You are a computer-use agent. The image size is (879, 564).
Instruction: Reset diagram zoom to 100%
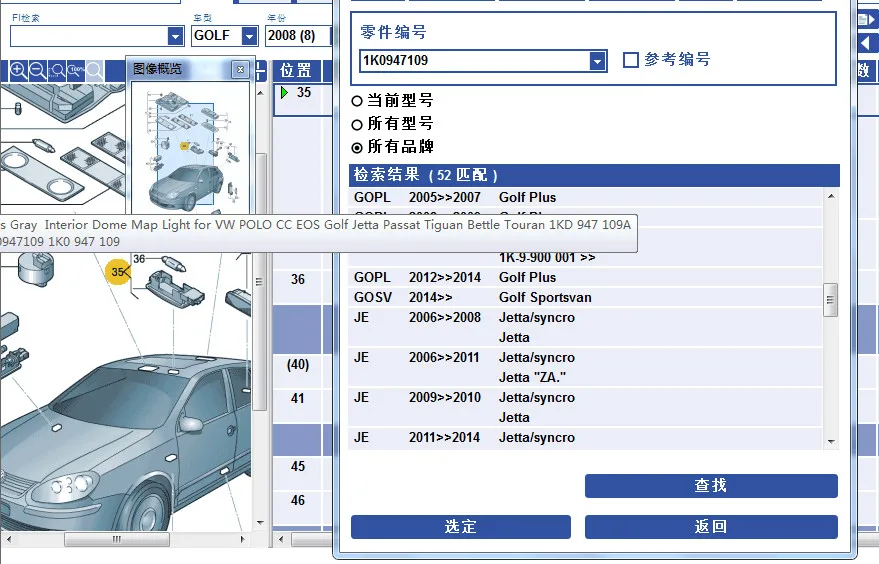pos(76,71)
